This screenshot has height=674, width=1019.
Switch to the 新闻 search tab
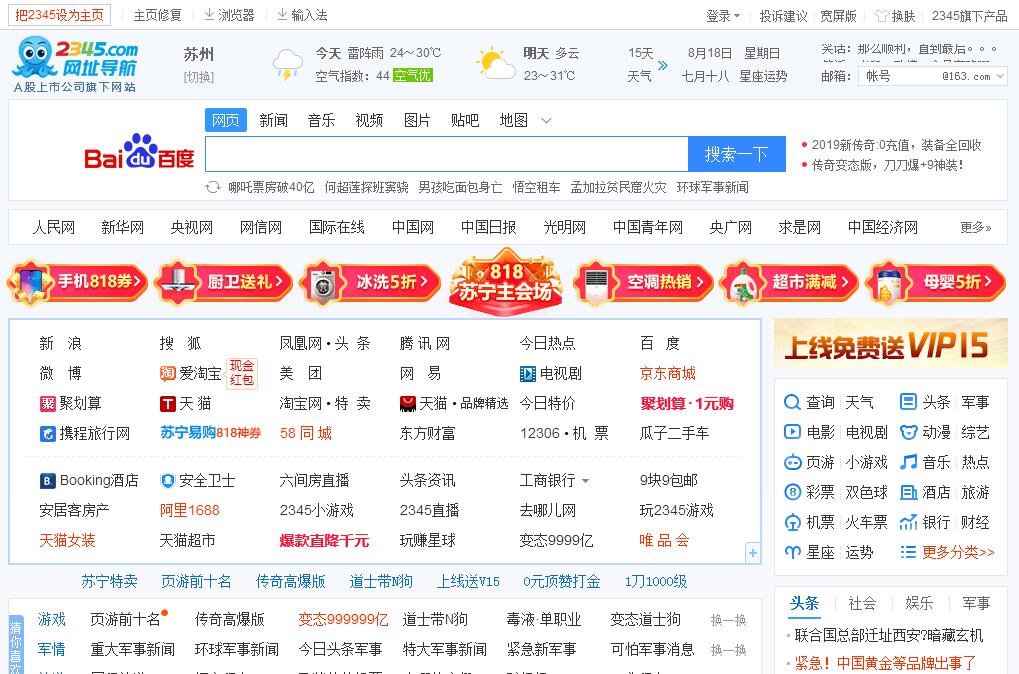[x=273, y=120]
